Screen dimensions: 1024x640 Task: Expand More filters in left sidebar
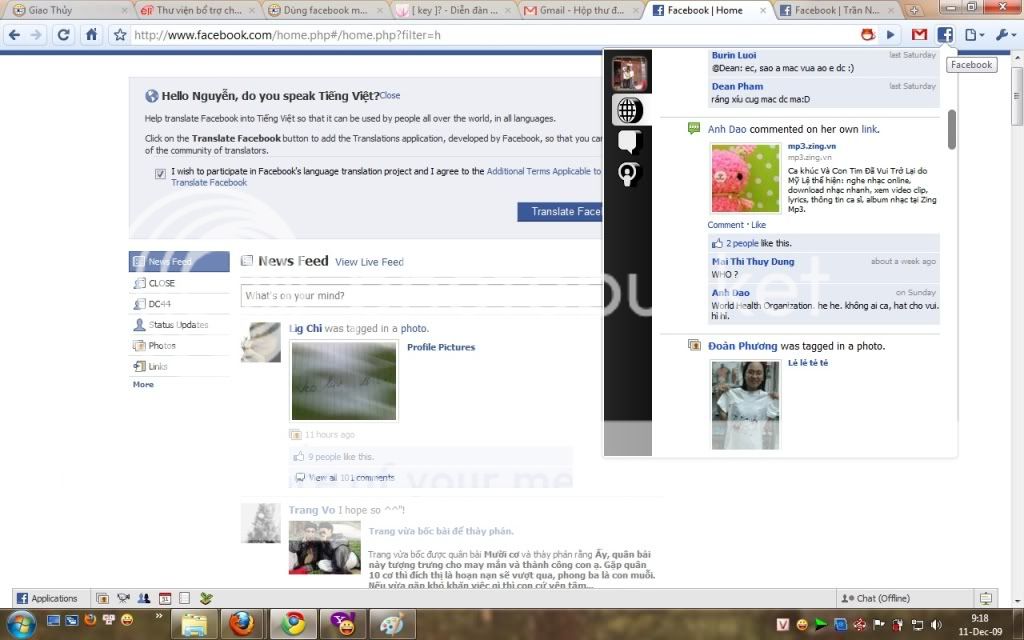pyautogui.click(x=143, y=385)
